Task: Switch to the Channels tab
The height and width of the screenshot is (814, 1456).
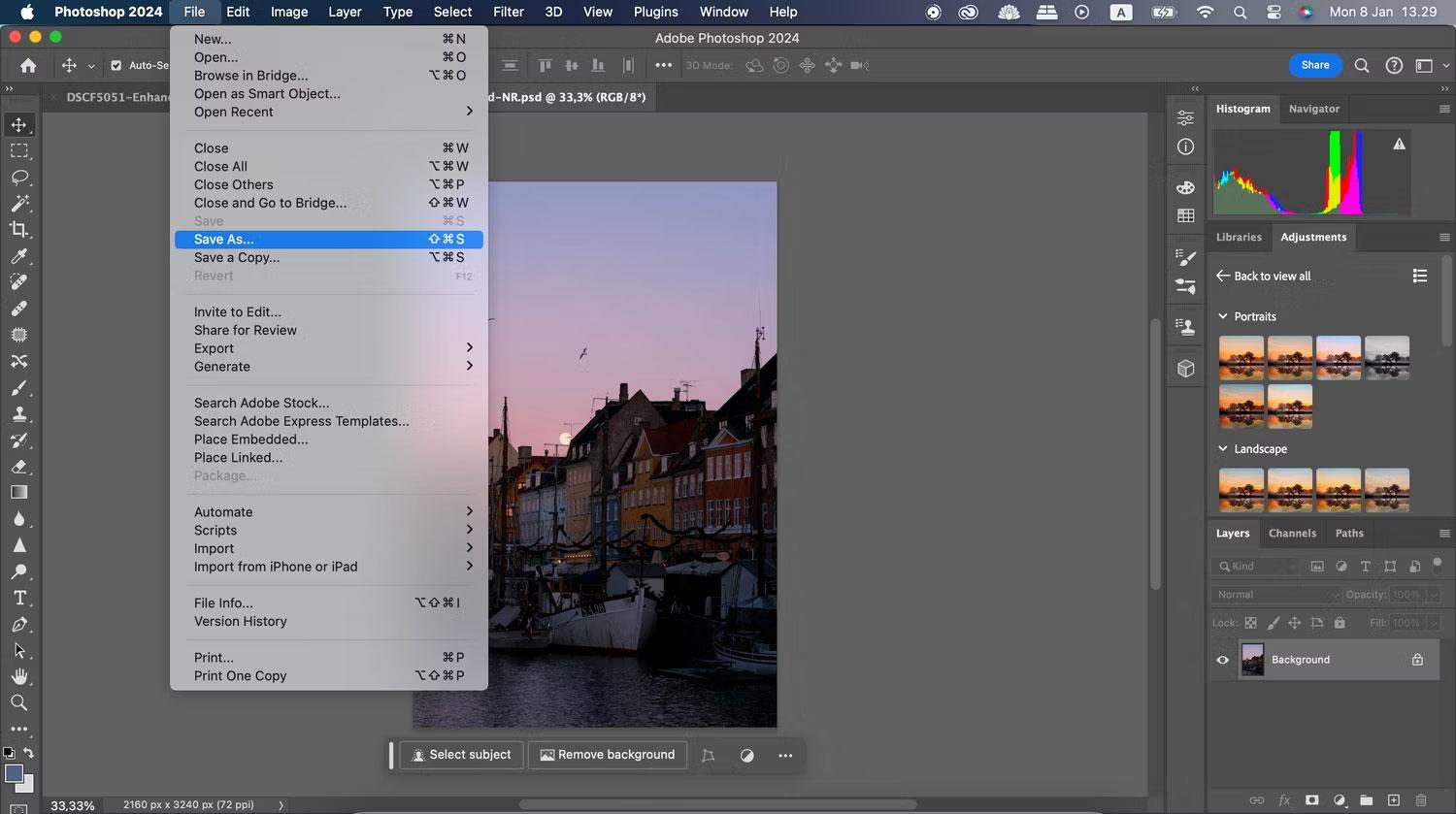Action: 1292,533
